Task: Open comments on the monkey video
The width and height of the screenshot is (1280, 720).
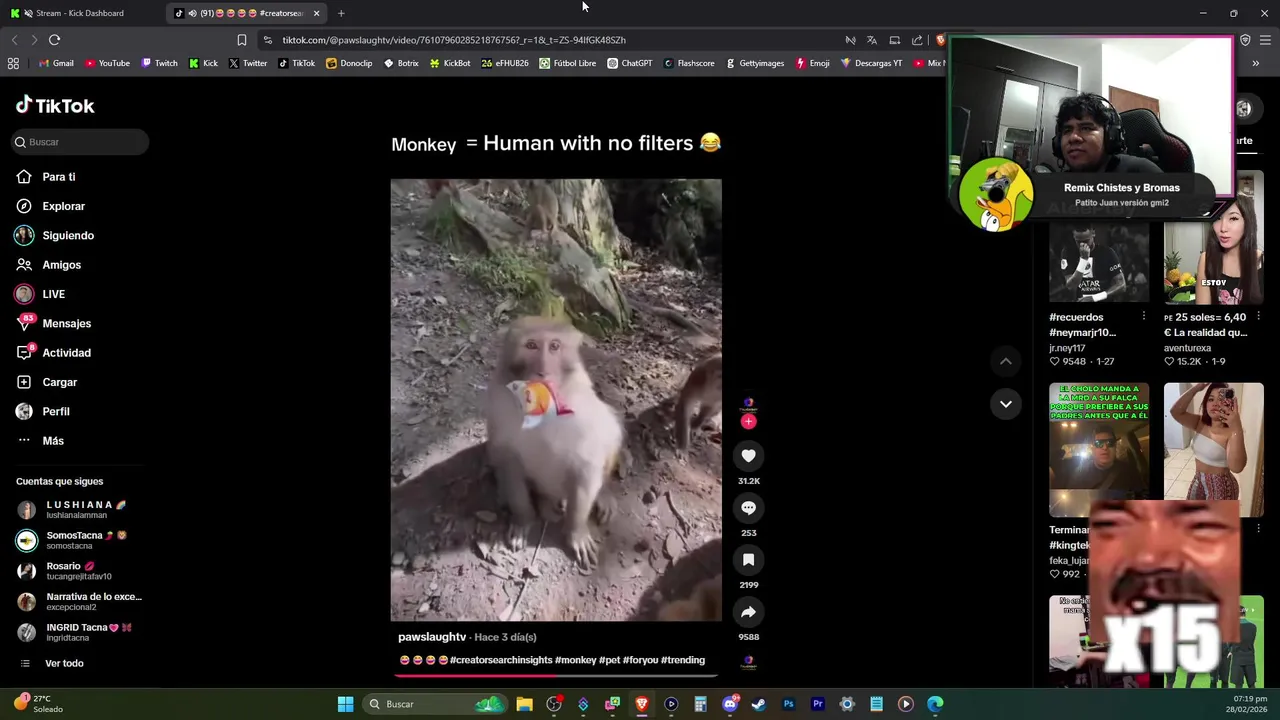Action: tap(748, 508)
